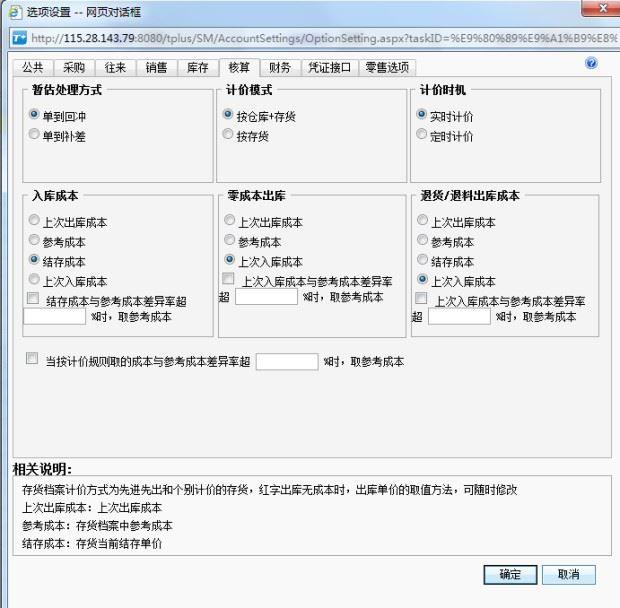
Task: Enable 结存成本与参考成本差异率超 checkbox
Action: pos(33,298)
